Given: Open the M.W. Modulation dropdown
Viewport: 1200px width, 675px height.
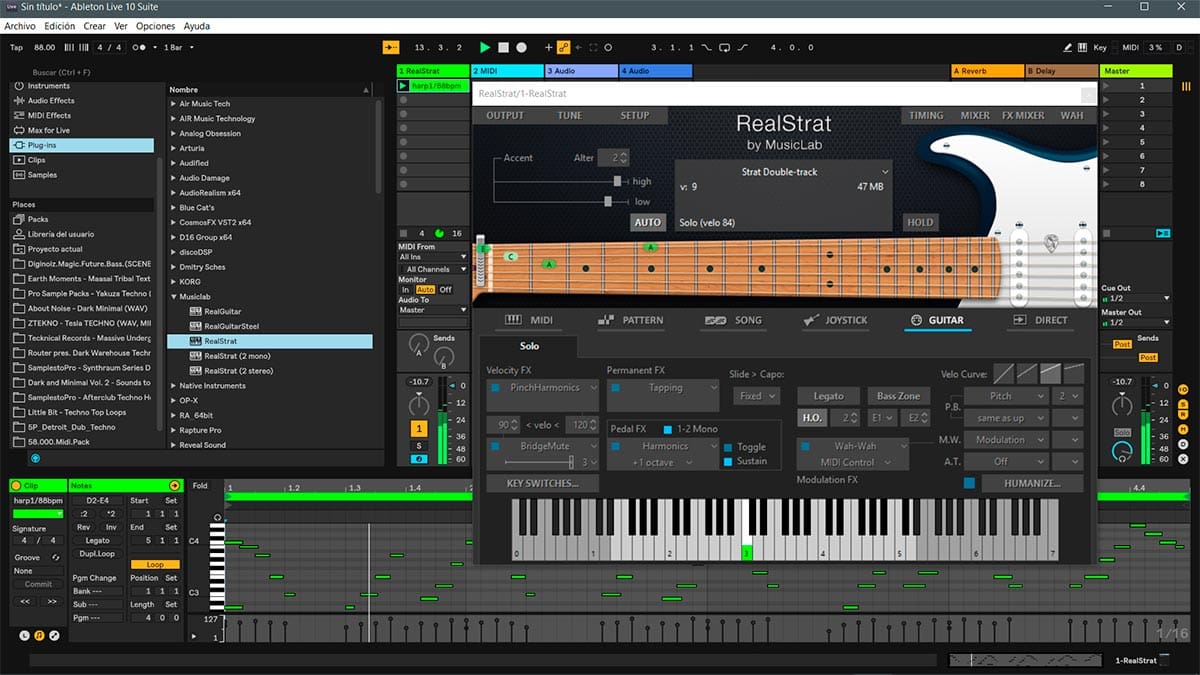Looking at the screenshot, I should pyautogui.click(x=1007, y=440).
